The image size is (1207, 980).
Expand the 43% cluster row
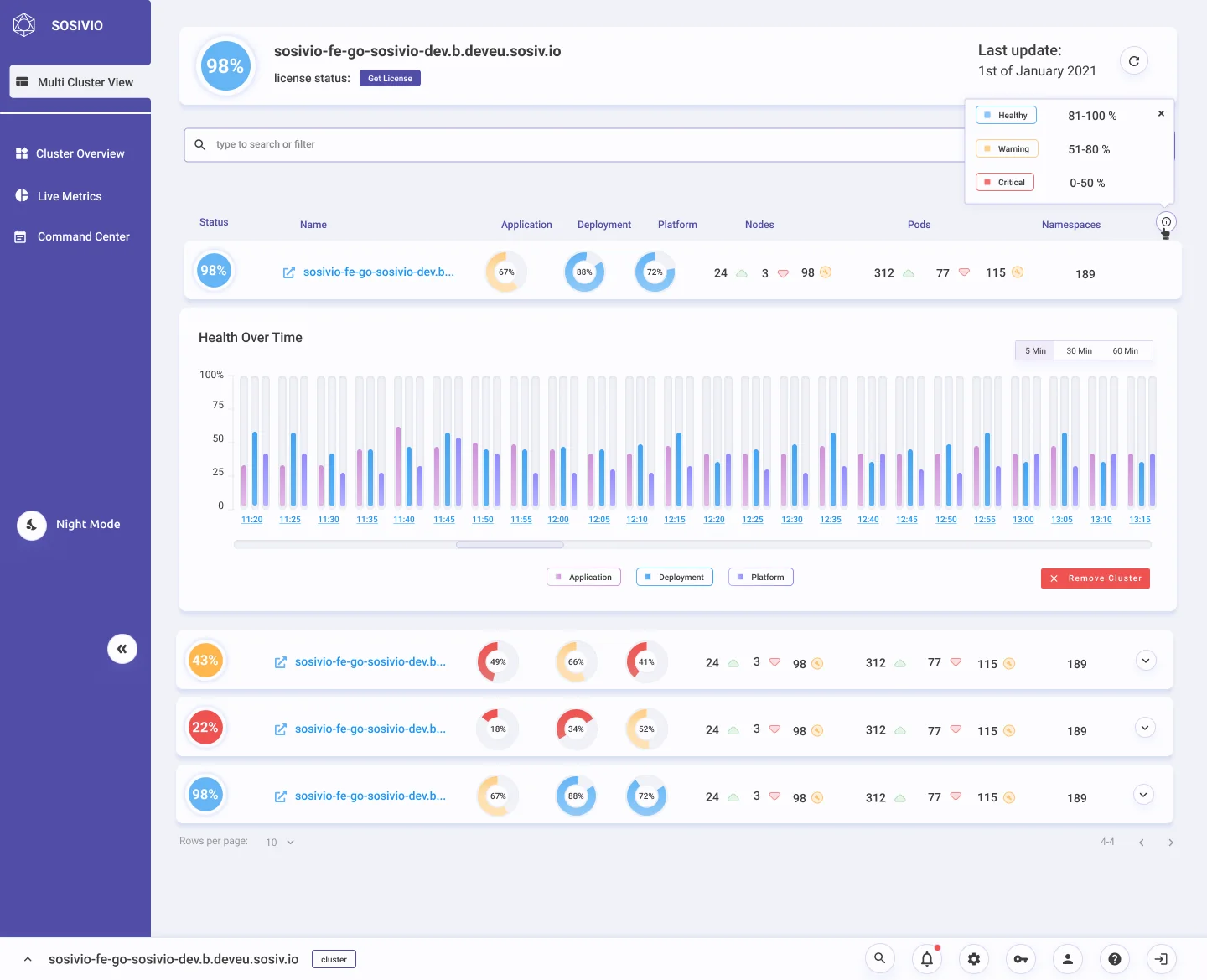(1146, 661)
